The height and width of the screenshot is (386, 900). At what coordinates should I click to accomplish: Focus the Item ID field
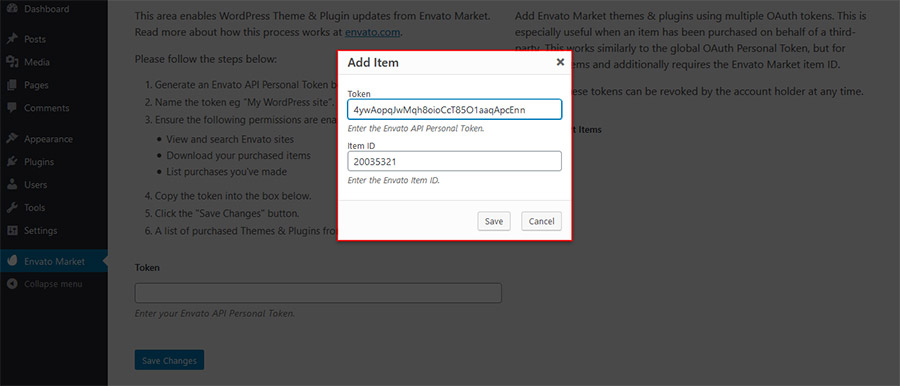455,161
